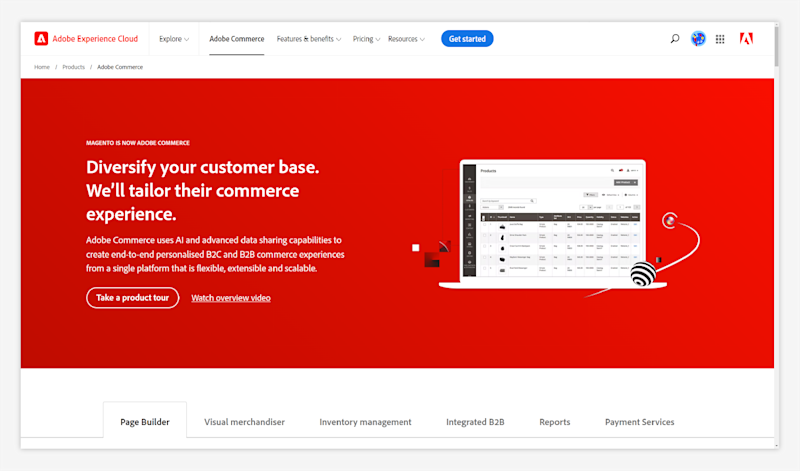800x471 pixels.
Task: Click the laptop product screenshot image
Action: (553, 224)
